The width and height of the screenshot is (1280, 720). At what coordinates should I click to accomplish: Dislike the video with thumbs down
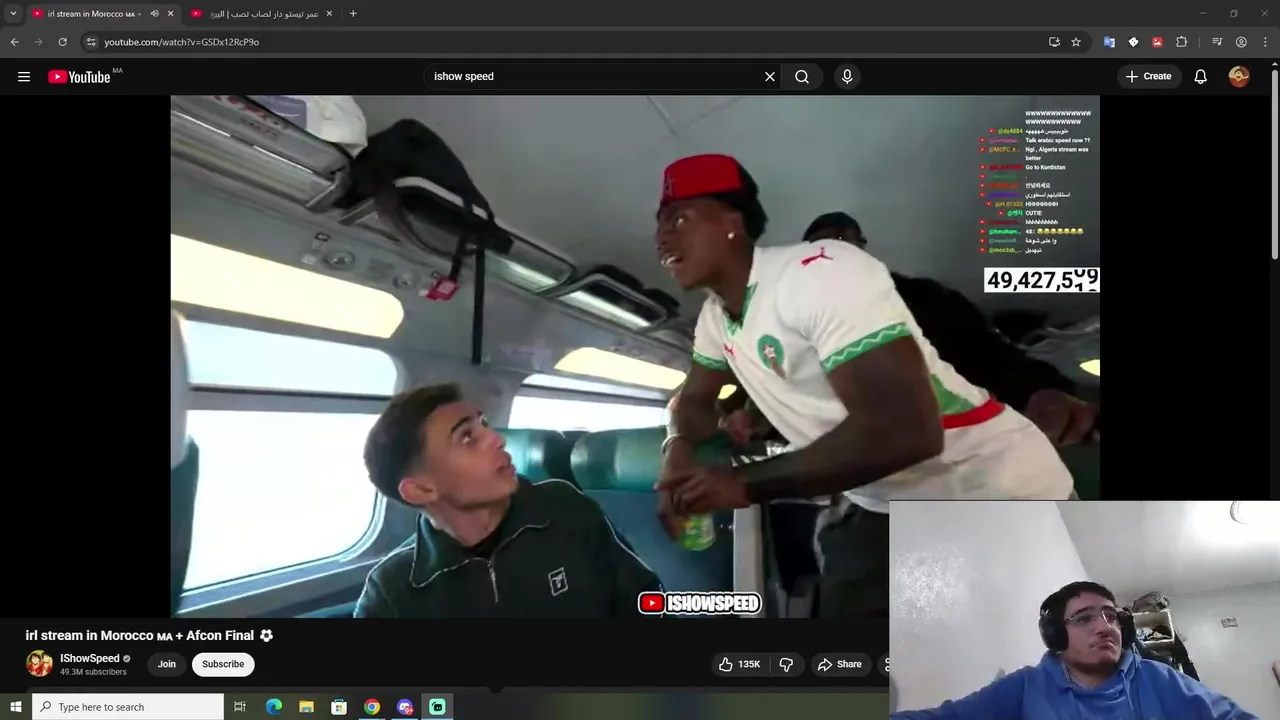(x=786, y=664)
